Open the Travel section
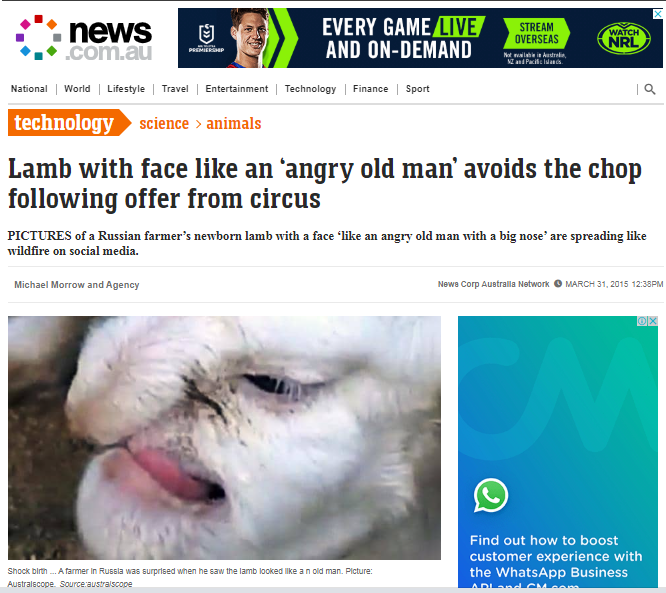This screenshot has height=593, width=666. point(175,89)
